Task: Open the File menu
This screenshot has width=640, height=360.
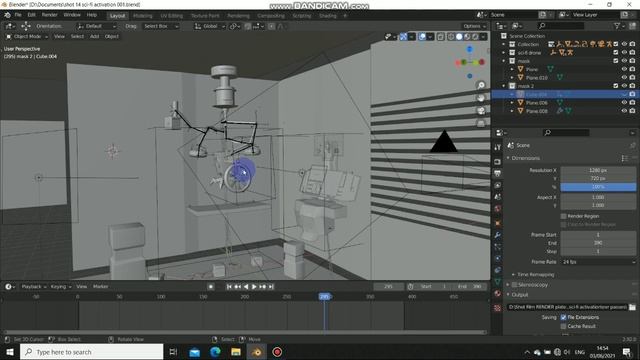Action: click(18, 15)
